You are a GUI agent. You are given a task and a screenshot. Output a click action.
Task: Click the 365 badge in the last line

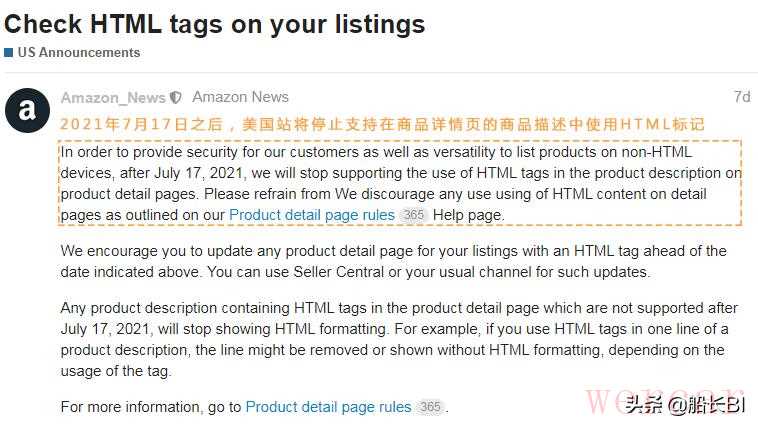pyautogui.click(x=429, y=407)
